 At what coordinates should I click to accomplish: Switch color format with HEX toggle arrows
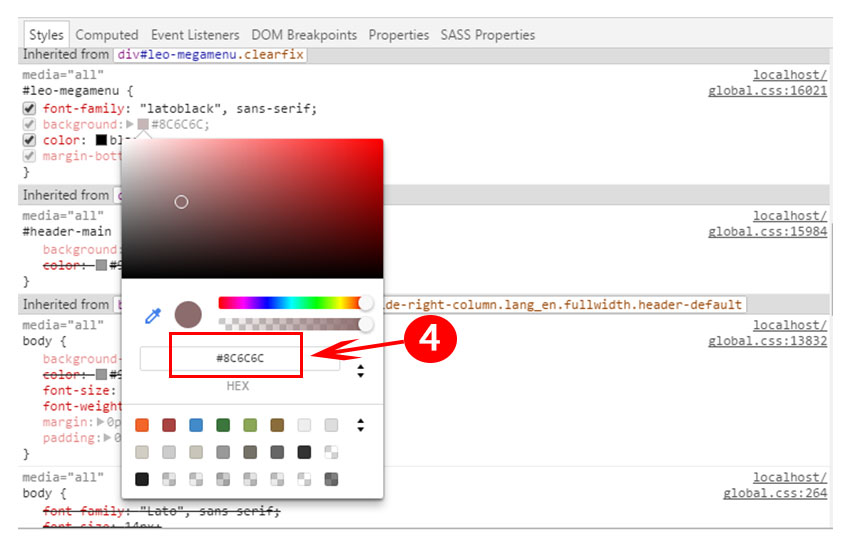pyautogui.click(x=360, y=370)
